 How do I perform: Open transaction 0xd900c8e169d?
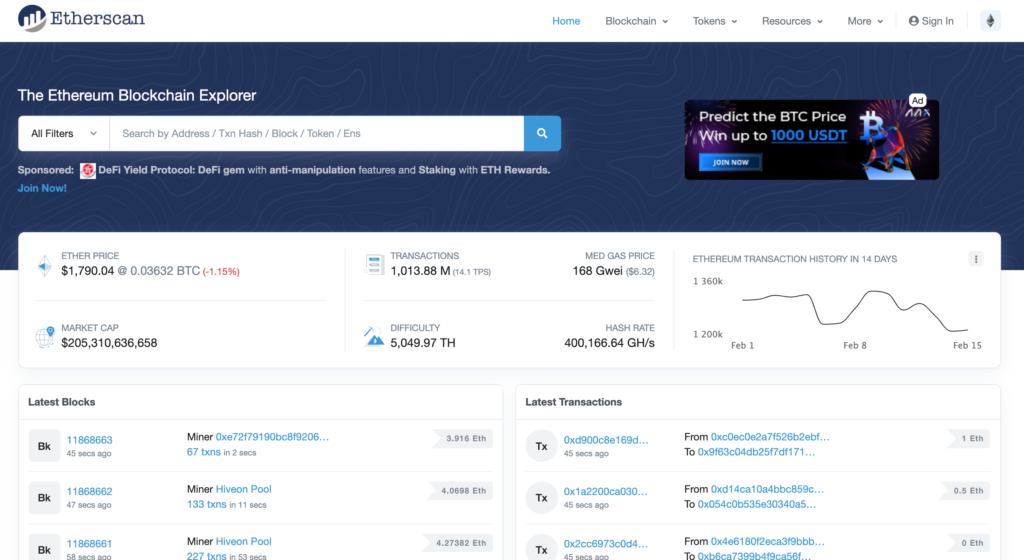606,440
